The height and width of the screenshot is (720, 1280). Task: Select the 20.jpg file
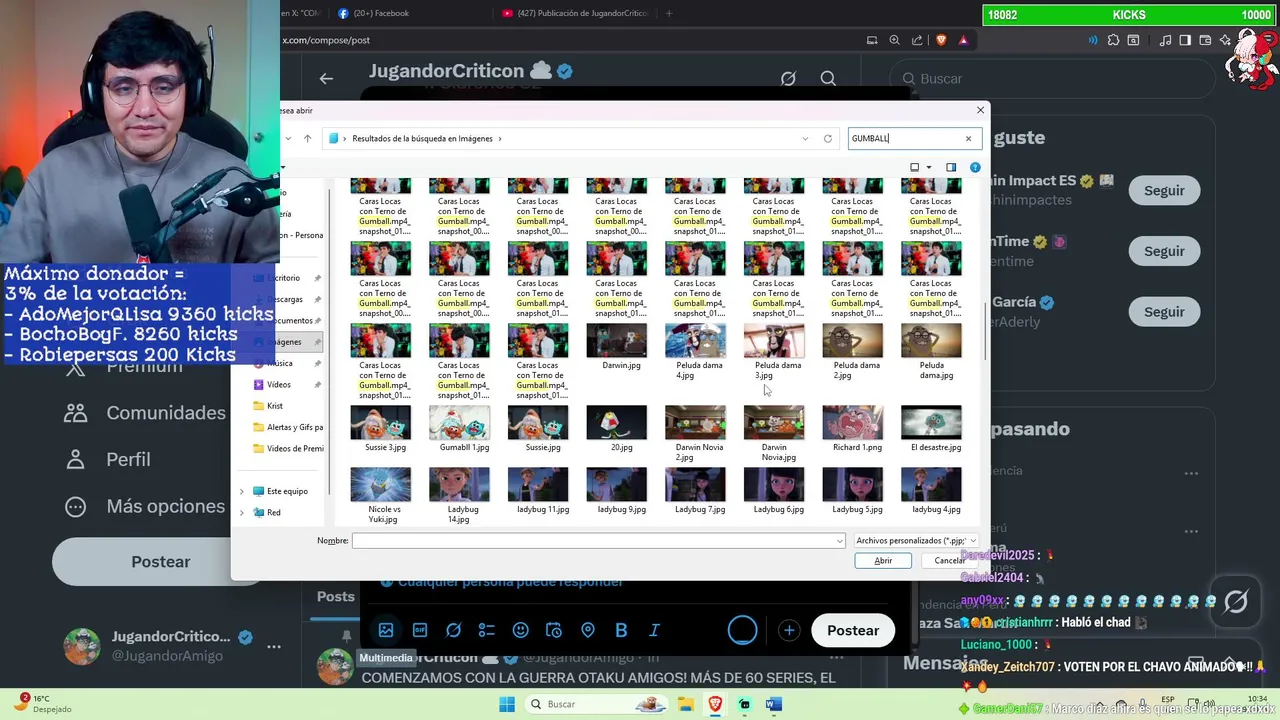pos(617,430)
